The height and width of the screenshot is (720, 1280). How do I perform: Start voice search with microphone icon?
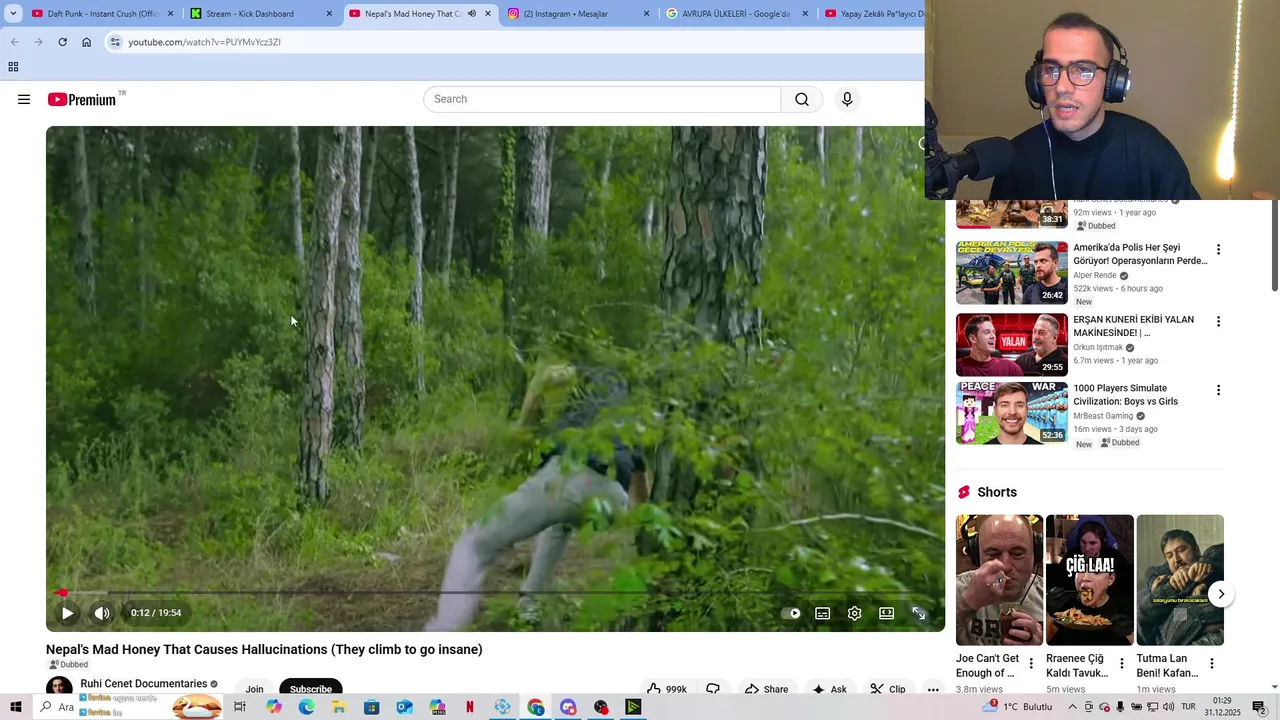pyautogui.click(x=847, y=99)
